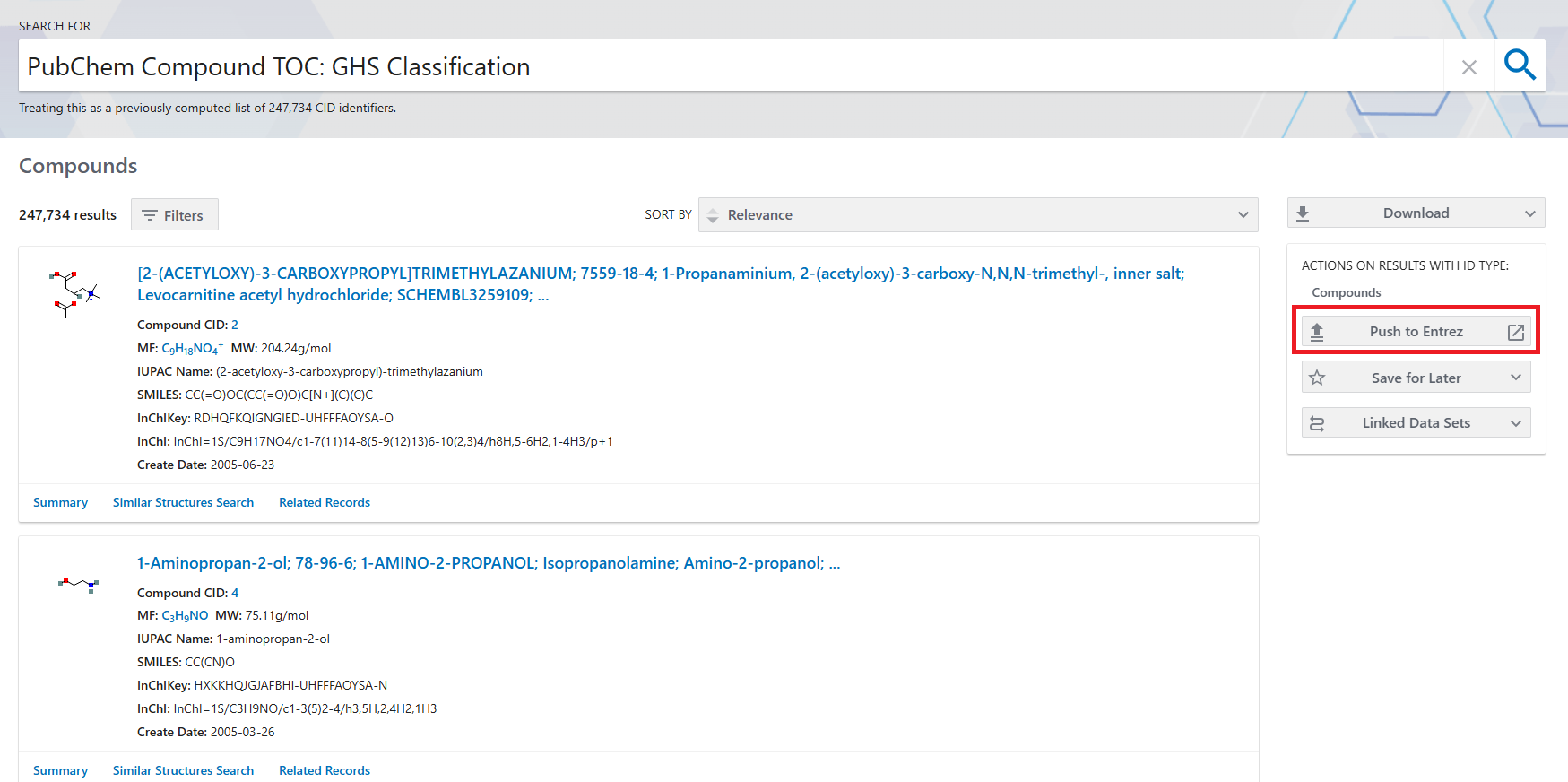Select InChIKey text RDHQFKQIGNGIED-UHFFFAOYSA-O

click(x=293, y=418)
